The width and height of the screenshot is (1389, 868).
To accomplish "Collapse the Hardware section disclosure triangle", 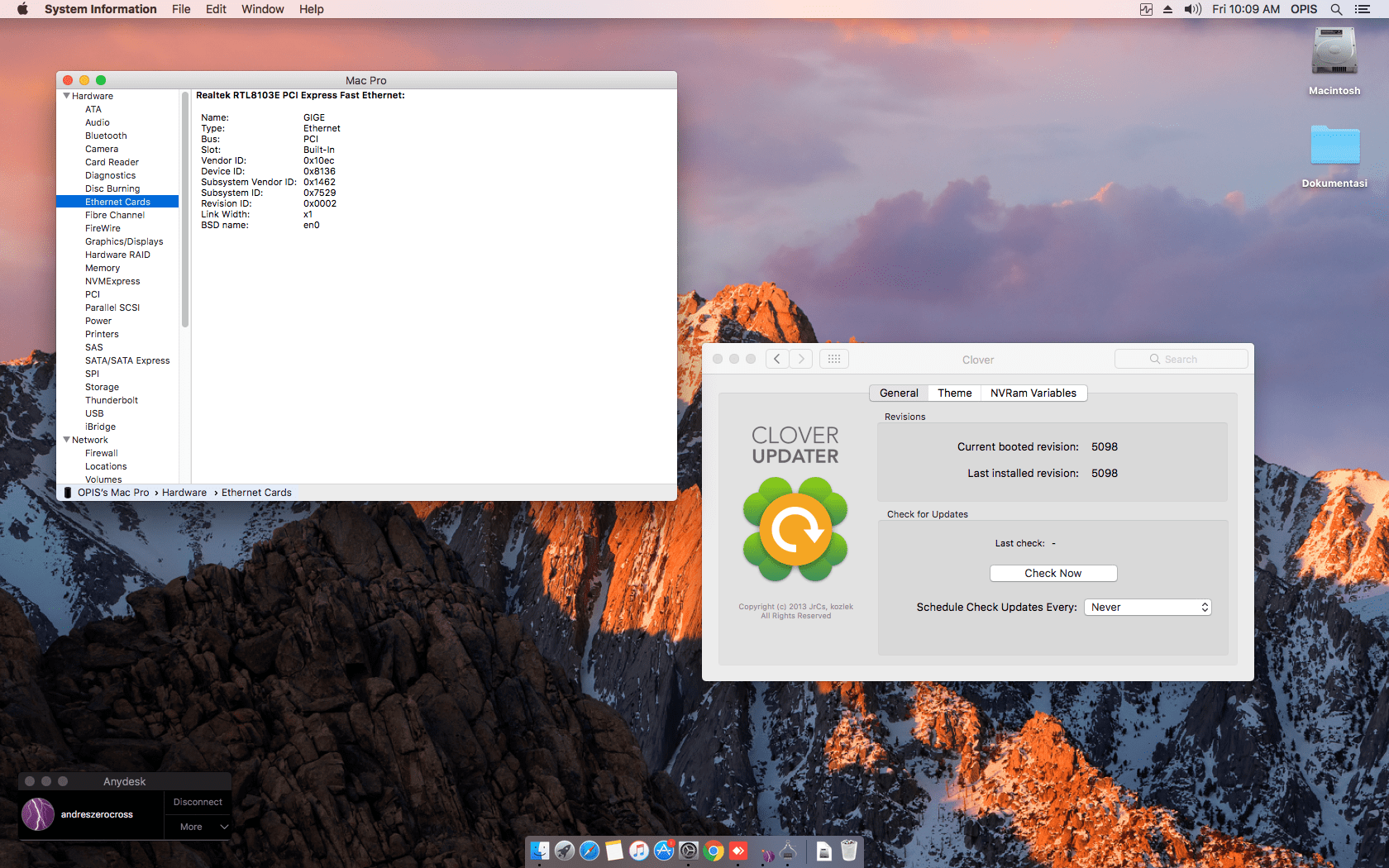I will coord(67,96).
